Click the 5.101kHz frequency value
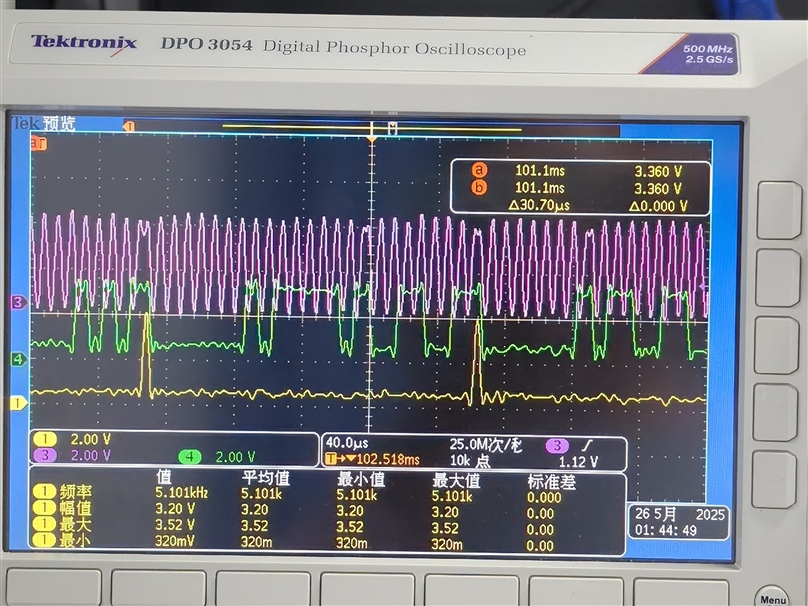 [x=181, y=493]
